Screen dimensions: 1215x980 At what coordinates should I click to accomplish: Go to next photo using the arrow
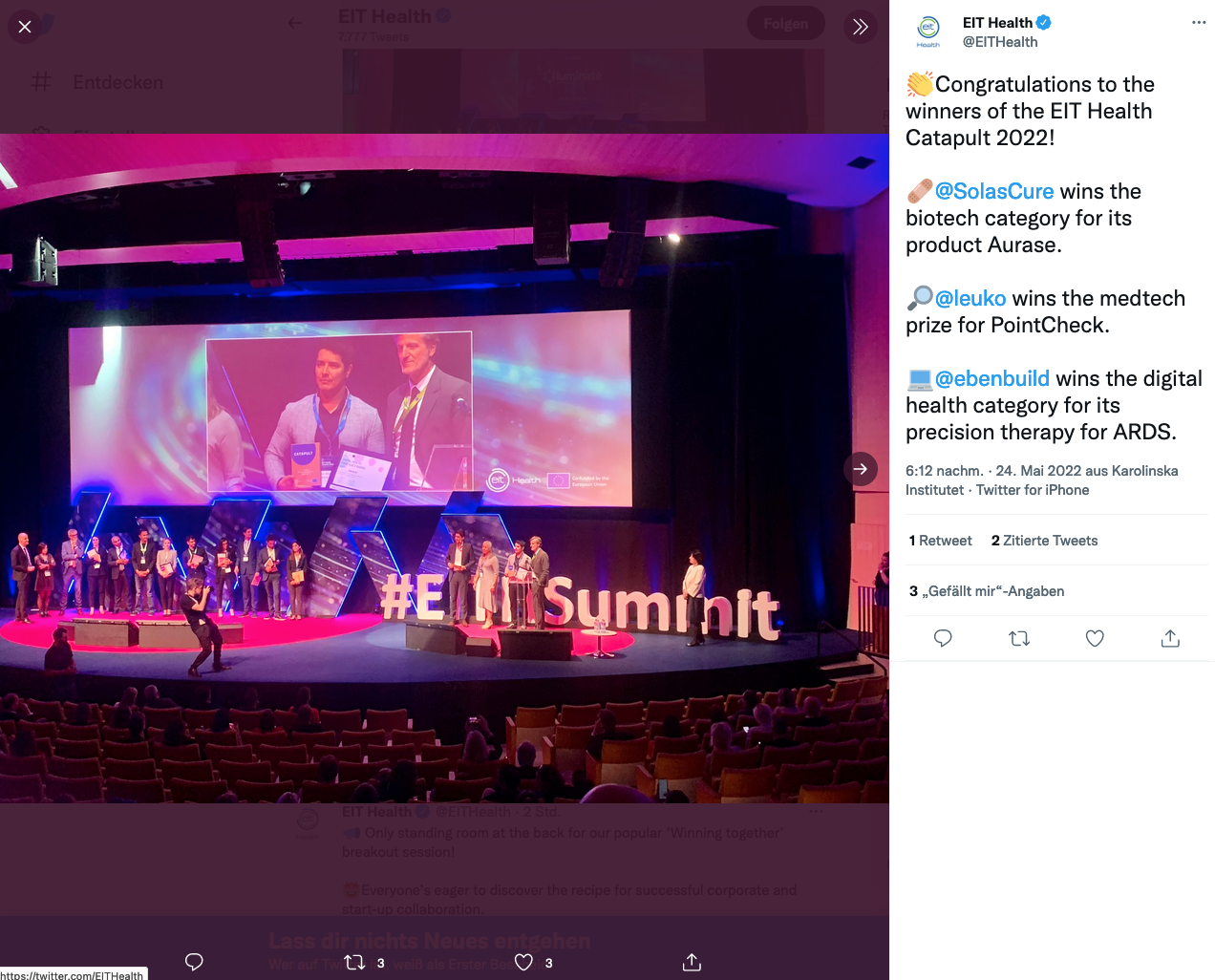tap(860, 469)
